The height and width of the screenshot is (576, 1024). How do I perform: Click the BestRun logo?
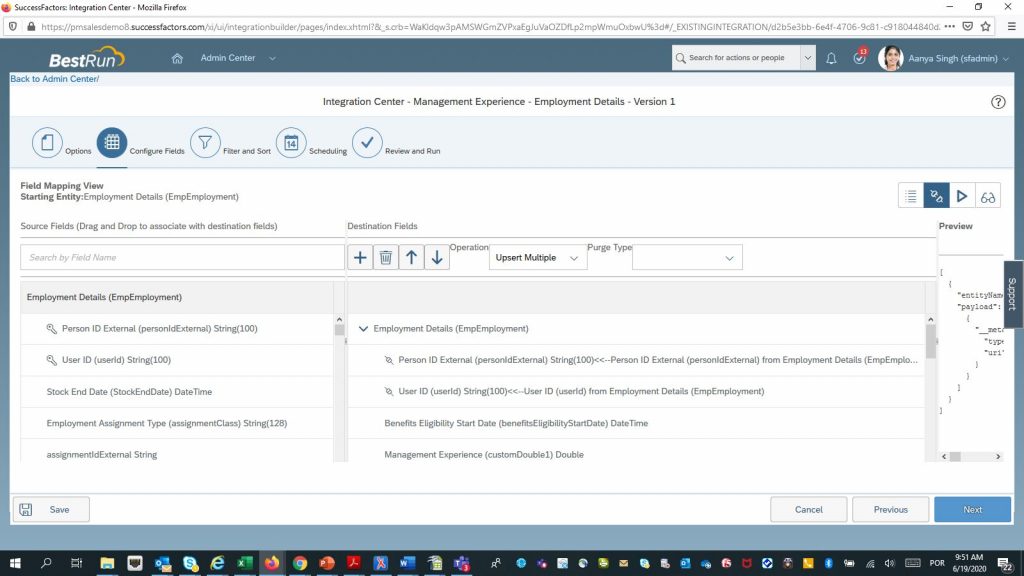(x=87, y=57)
